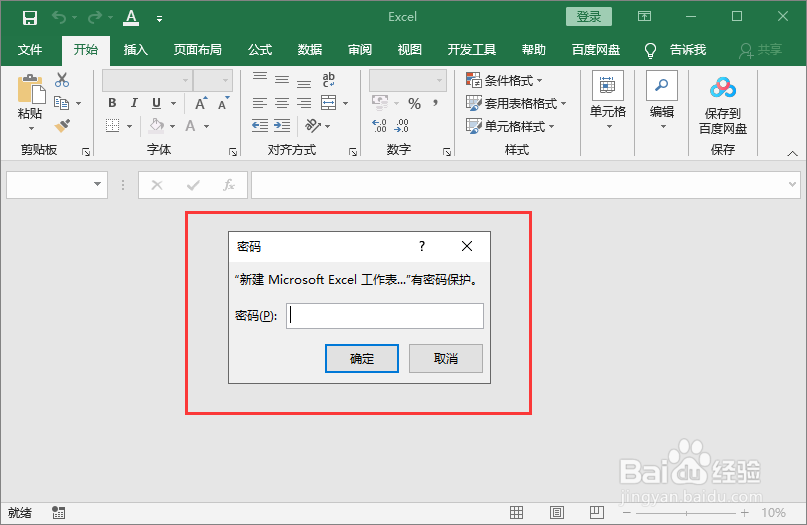Collapse the ribbon with the chevron
This screenshot has width=807, height=525.
[793, 153]
